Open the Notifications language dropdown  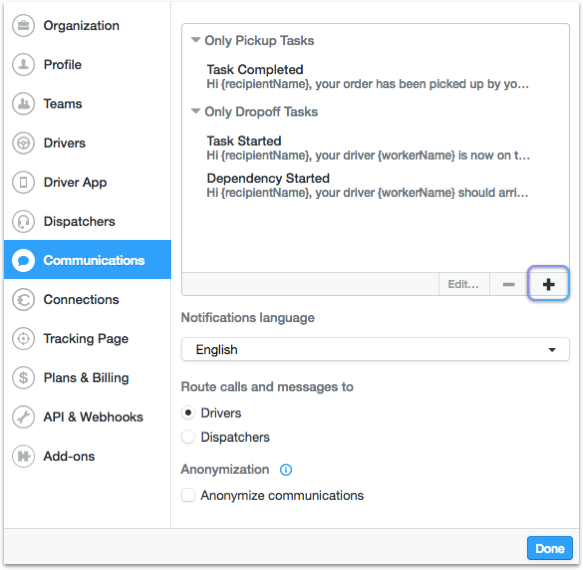[x=375, y=350]
